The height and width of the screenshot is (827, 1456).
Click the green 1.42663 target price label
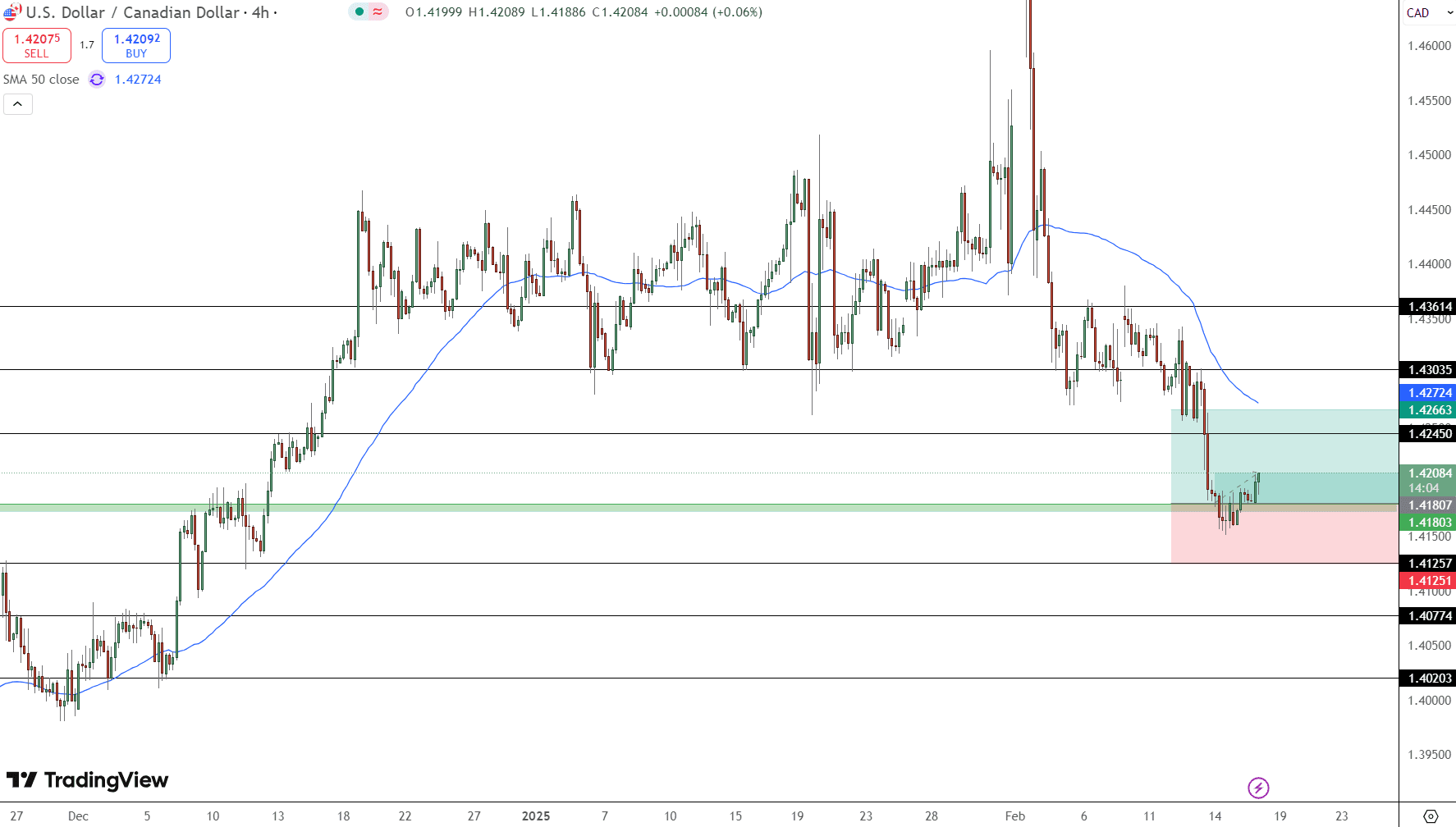point(1428,410)
